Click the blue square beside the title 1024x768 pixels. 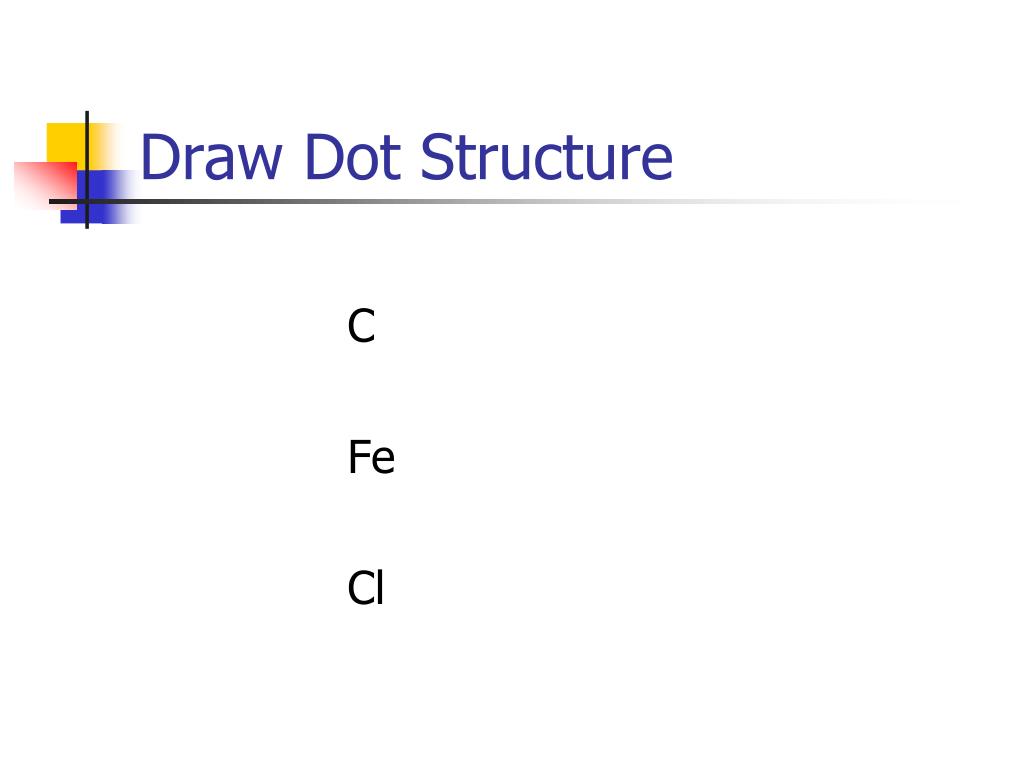99,197
